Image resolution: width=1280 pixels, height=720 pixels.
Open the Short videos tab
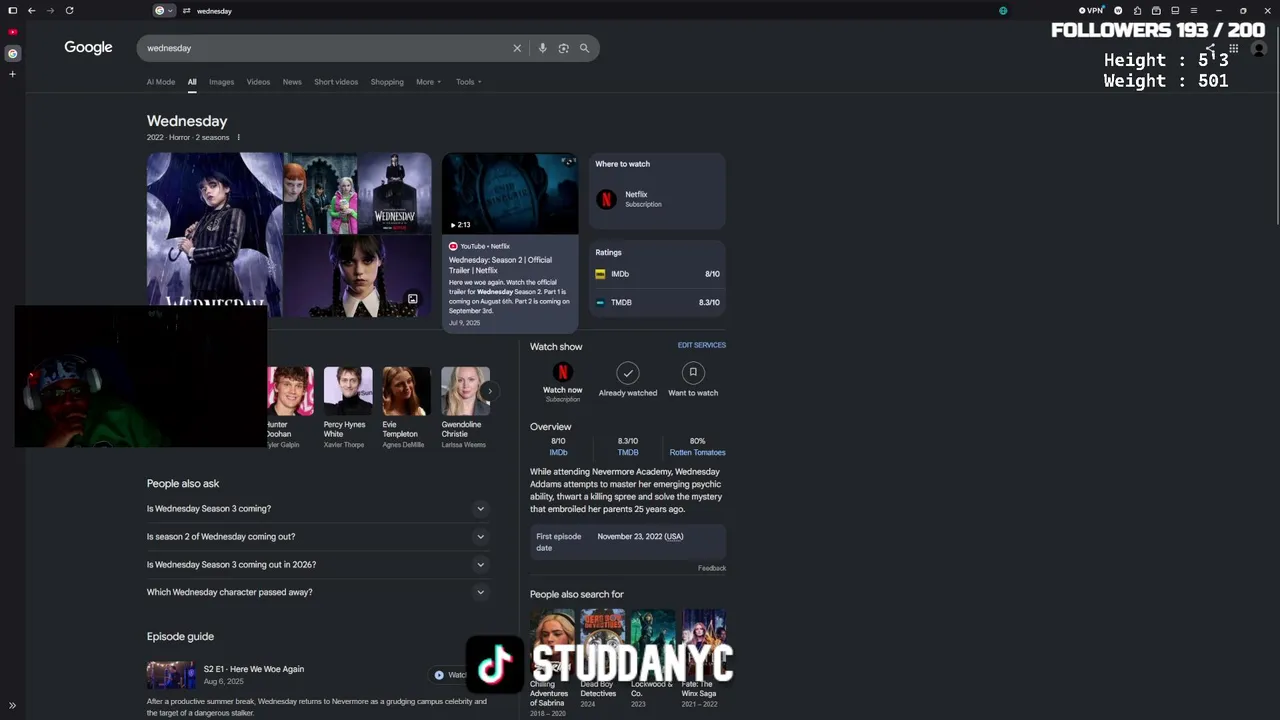336,82
